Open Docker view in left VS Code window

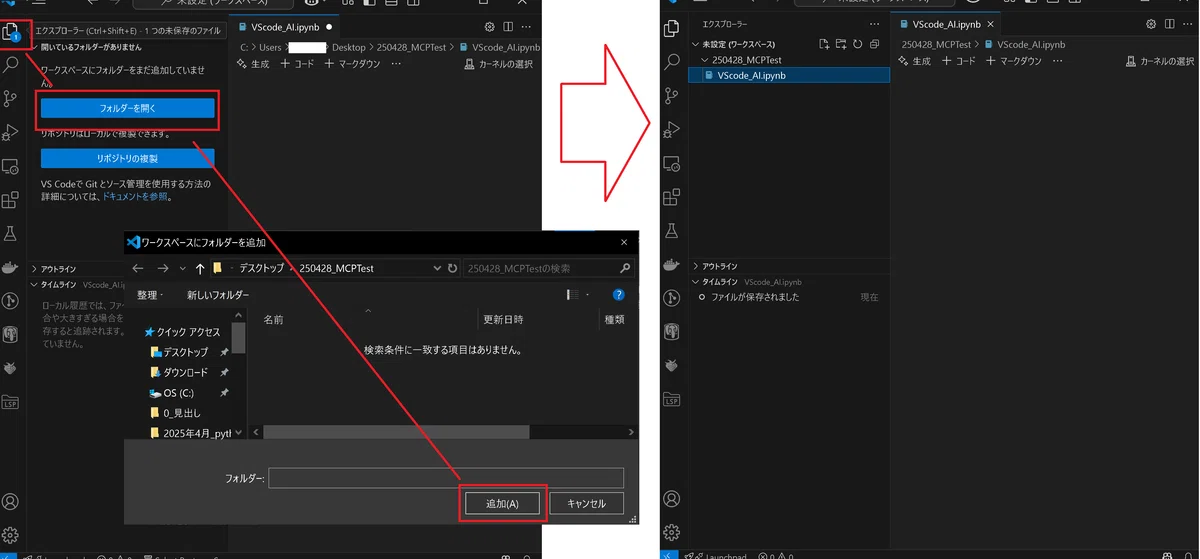click(12, 267)
